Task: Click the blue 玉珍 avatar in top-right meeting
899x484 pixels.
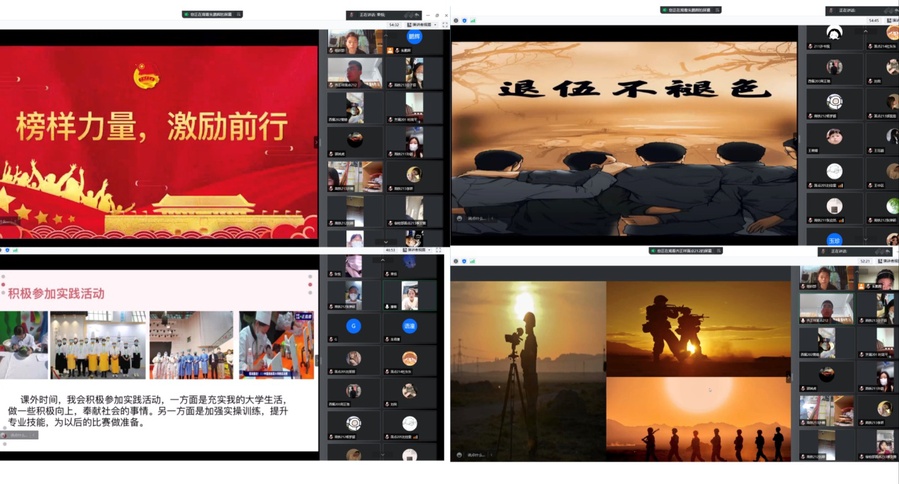Action: point(834,240)
